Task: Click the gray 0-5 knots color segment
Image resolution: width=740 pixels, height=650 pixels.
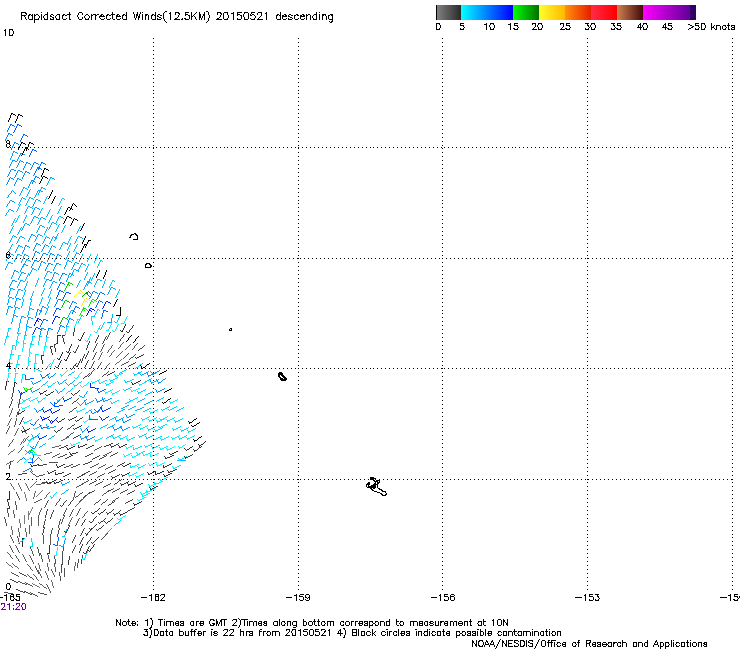Action: [448, 12]
